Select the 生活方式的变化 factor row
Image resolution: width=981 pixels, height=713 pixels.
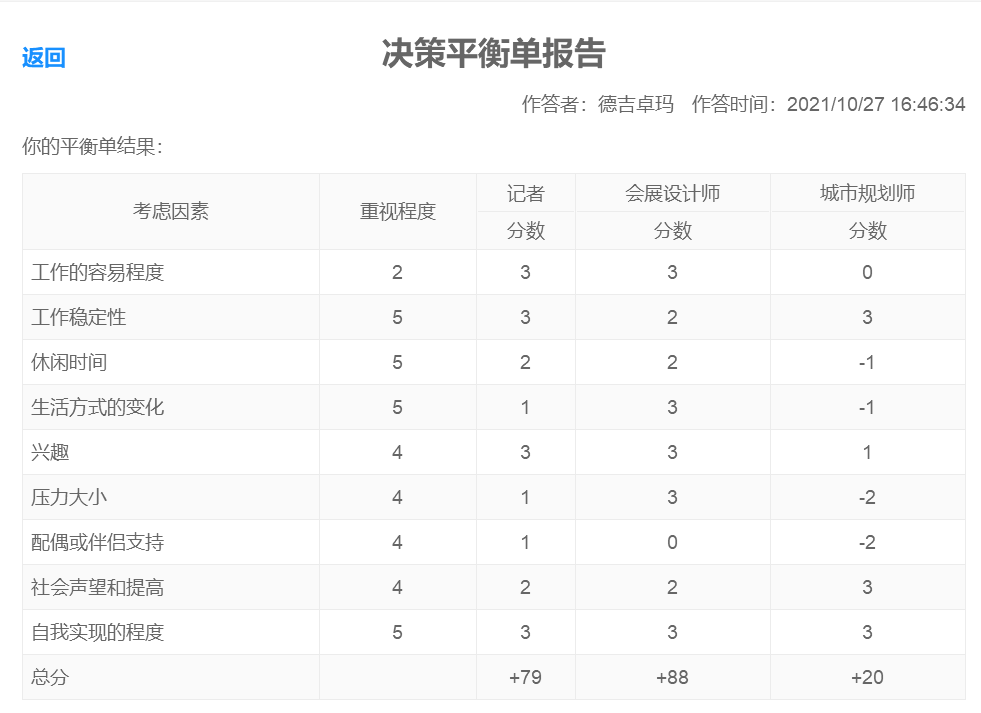(98, 408)
